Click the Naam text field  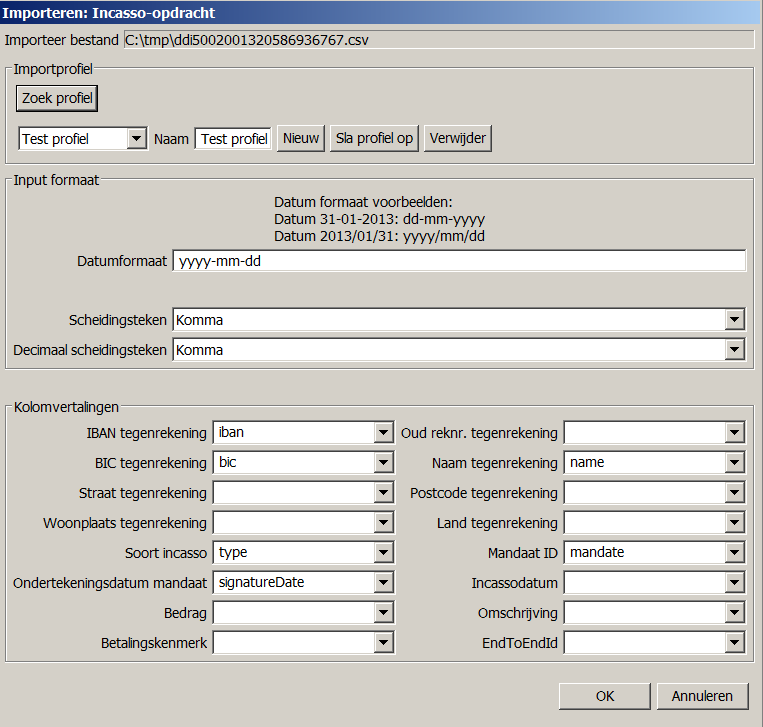(x=233, y=139)
